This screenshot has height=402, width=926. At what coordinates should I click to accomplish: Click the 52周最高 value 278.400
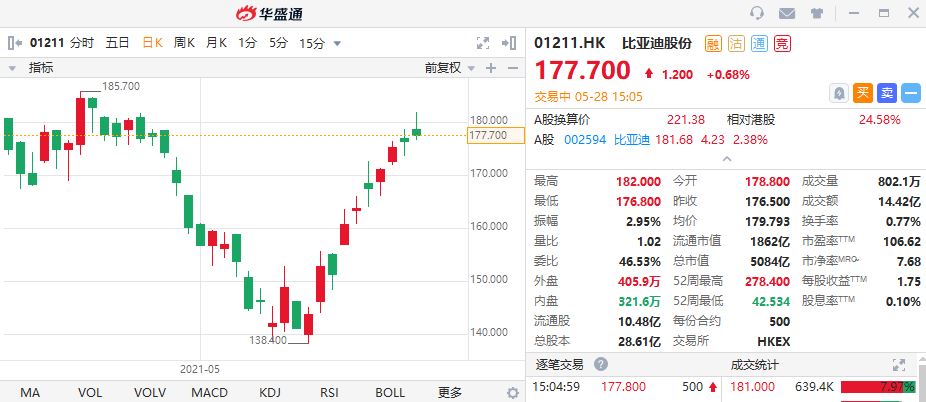[768, 281]
